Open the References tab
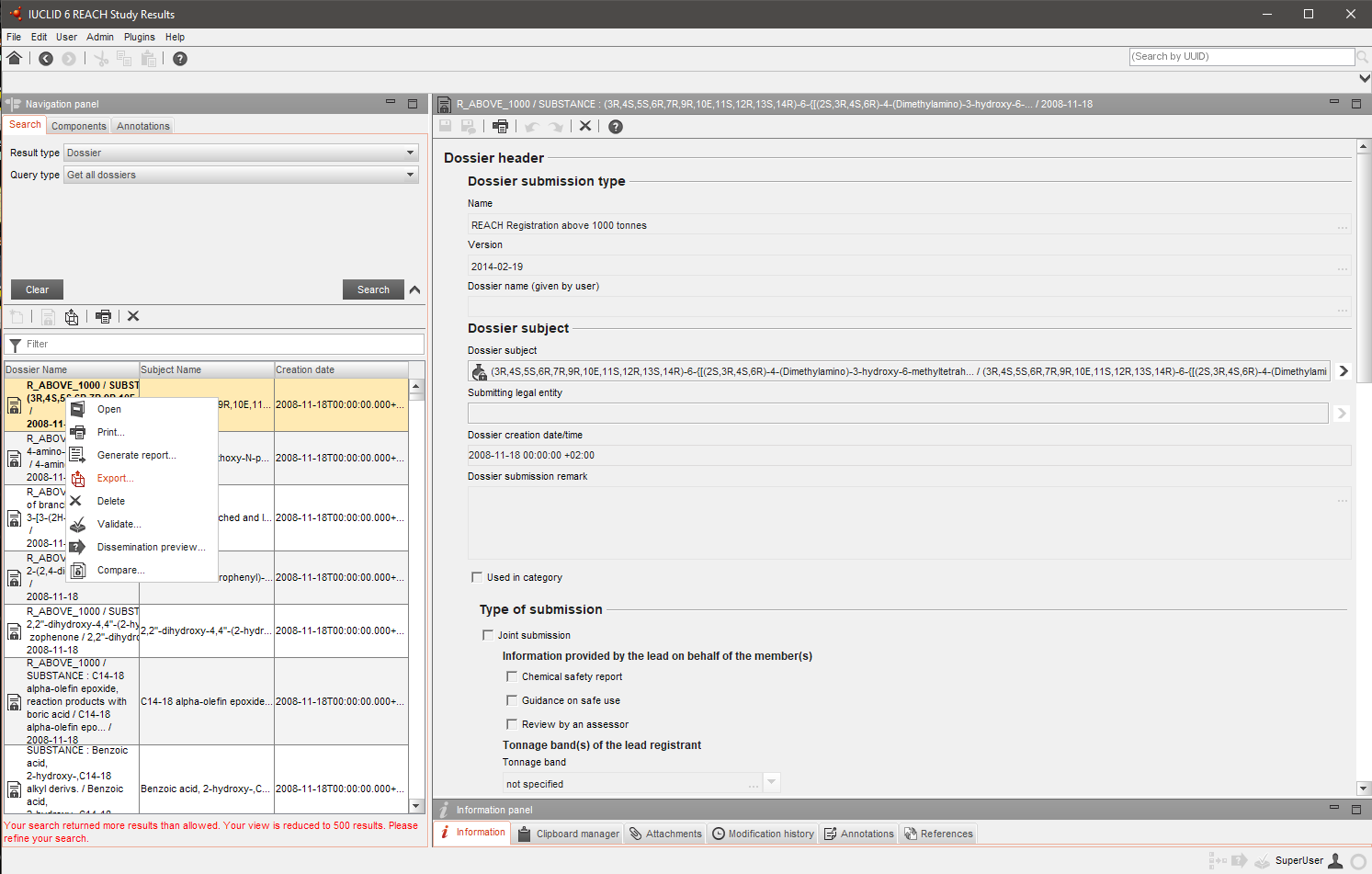This screenshot has width=1372, height=874. [x=938, y=834]
